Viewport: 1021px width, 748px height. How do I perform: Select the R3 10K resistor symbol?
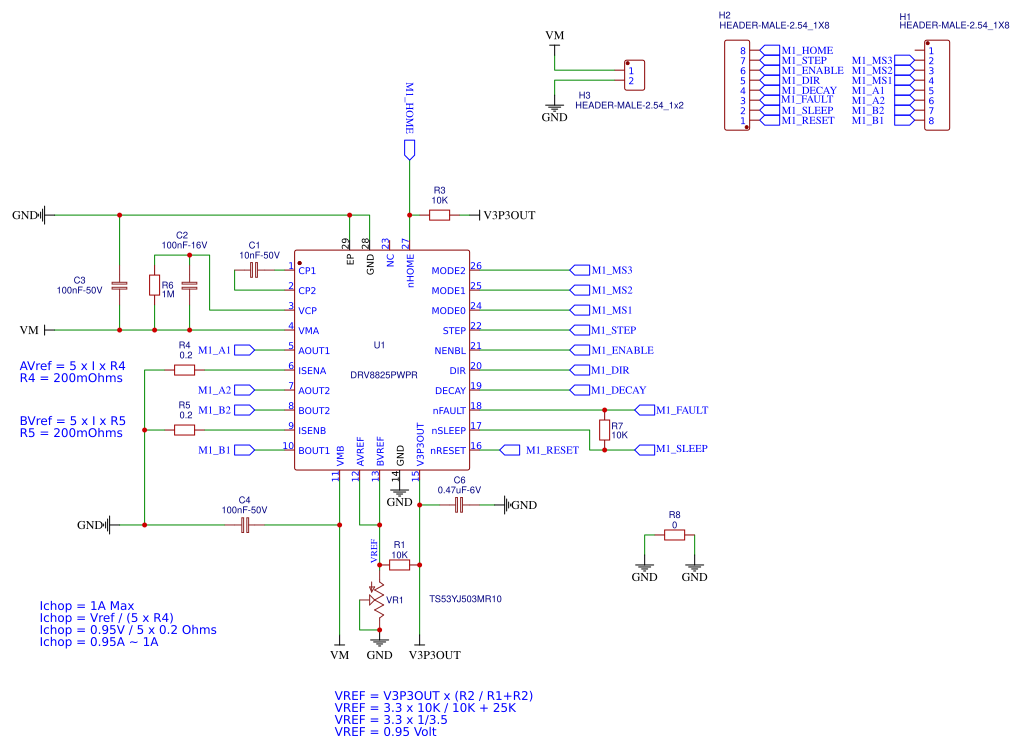(440, 215)
